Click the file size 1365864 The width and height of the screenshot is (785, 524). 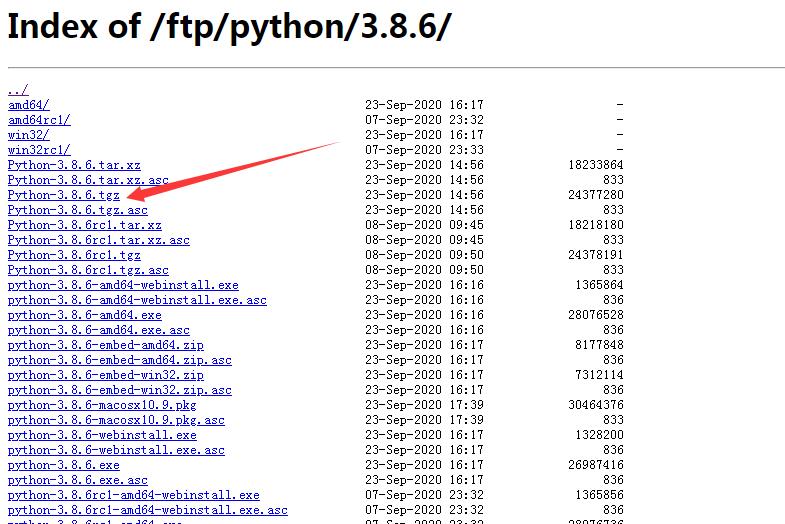tap(599, 285)
